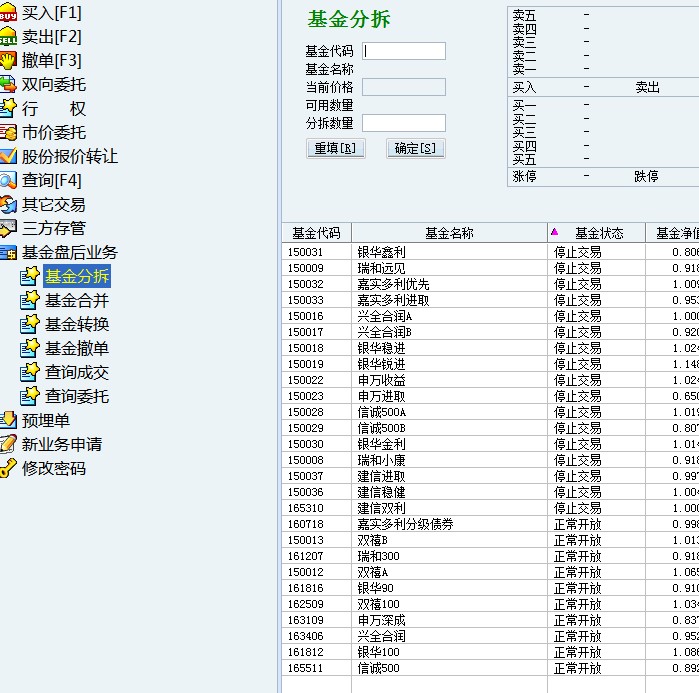Open 股份报价转让 in the sidebar
The height and width of the screenshot is (693, 699).
coord(70,156)
